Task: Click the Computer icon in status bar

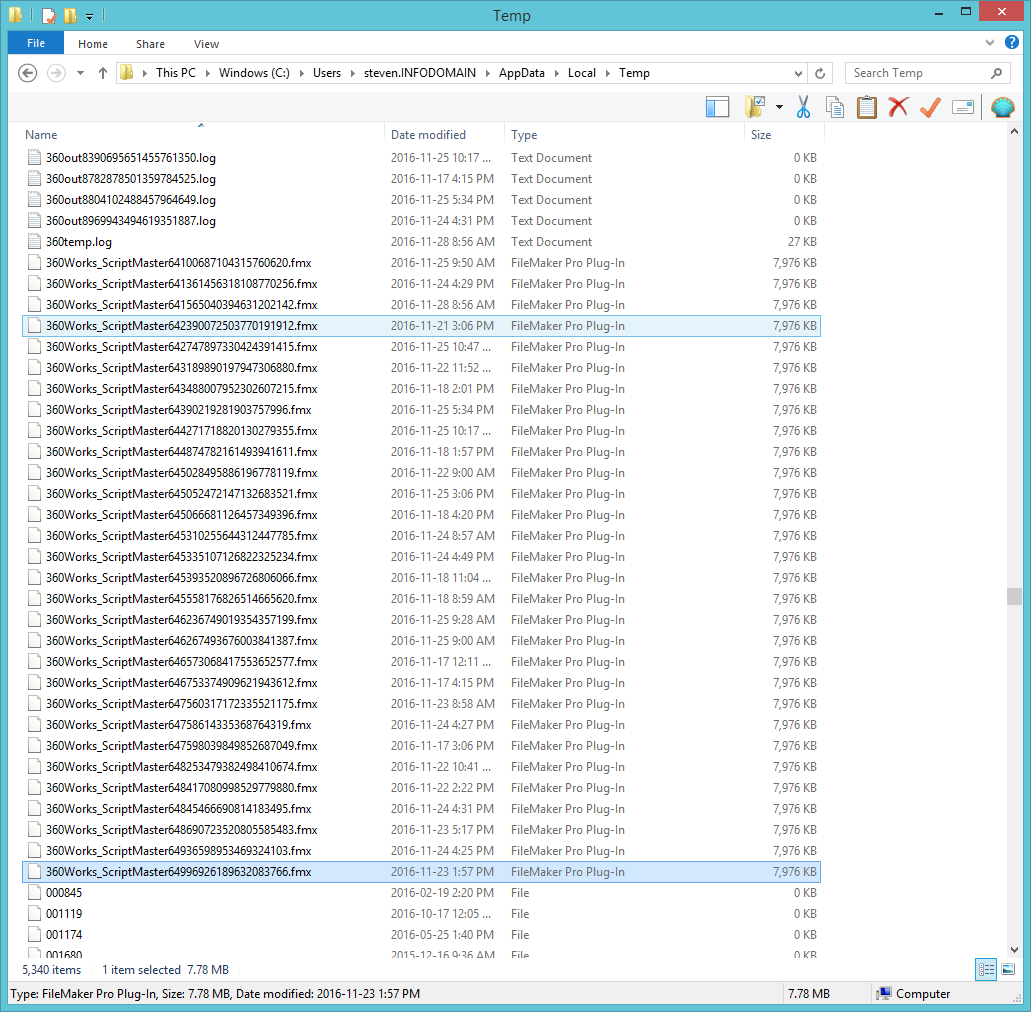Action: [x=884, y=993]
